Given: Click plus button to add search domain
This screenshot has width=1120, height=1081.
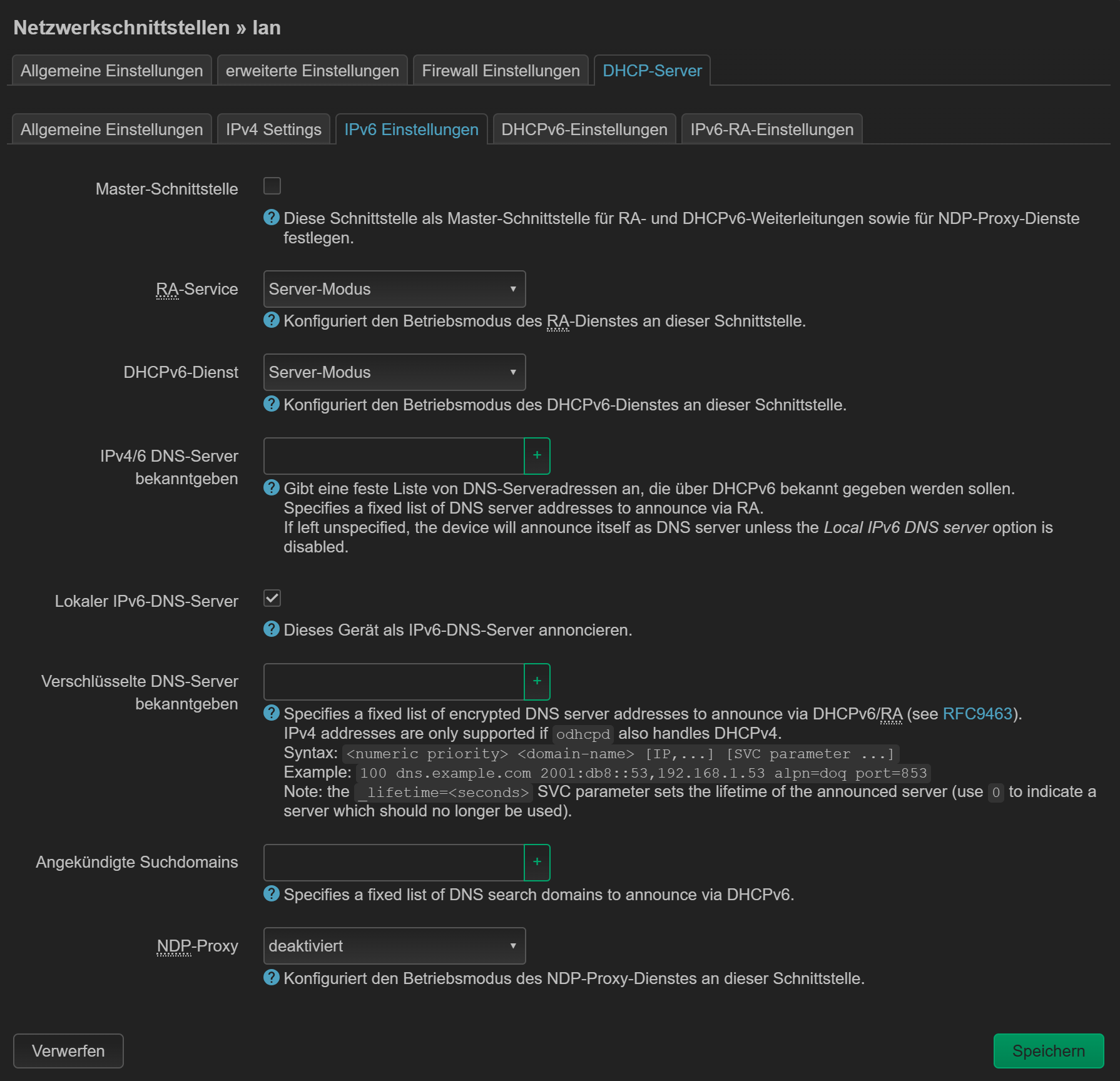Looking at the screenshot, I should [x=537, y=863].
